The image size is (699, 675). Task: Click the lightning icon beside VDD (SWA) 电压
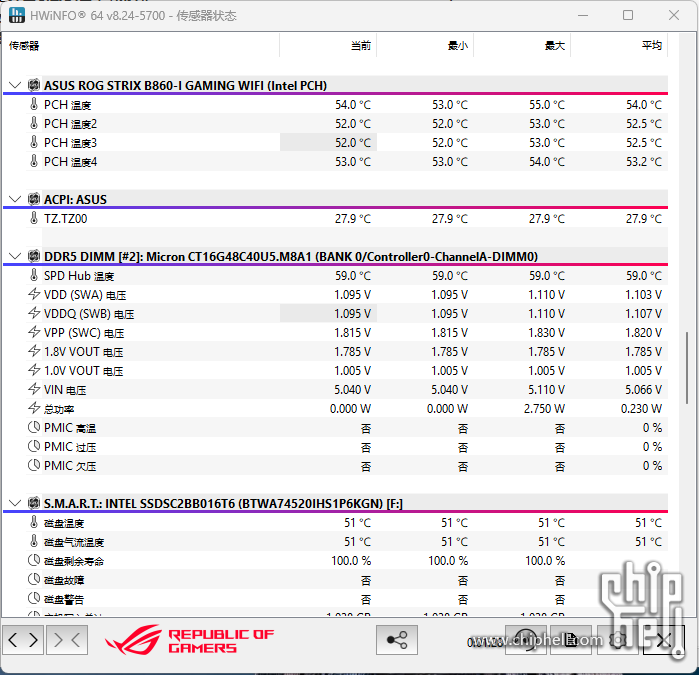34,294
